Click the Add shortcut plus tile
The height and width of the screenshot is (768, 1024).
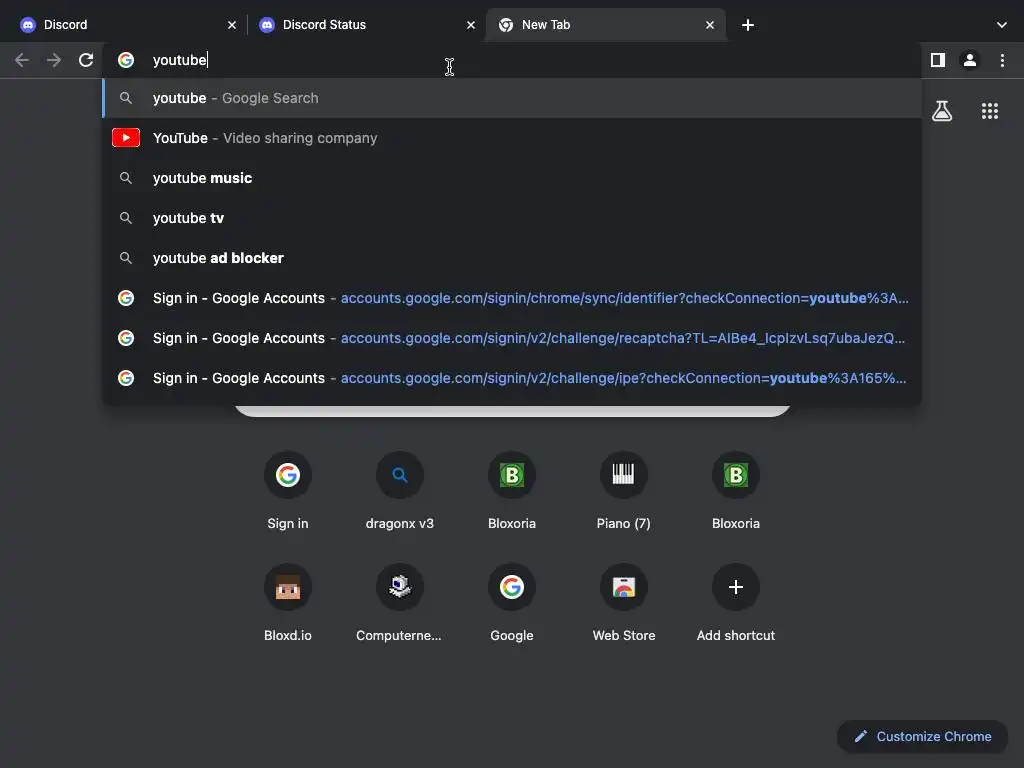tap(735, 603)
